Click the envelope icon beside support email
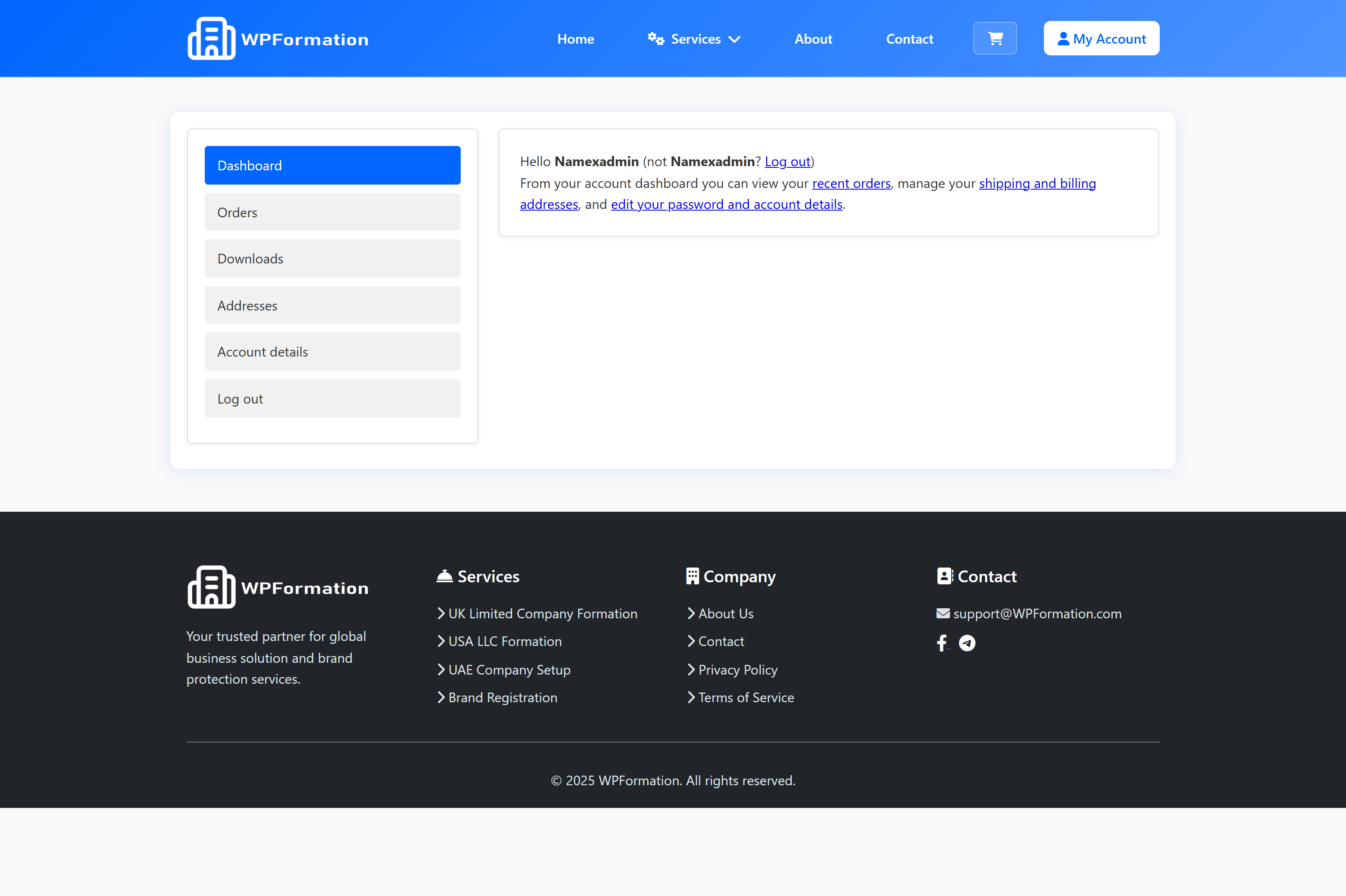This screenshot has height=896, width=1346. coord(943,613)
